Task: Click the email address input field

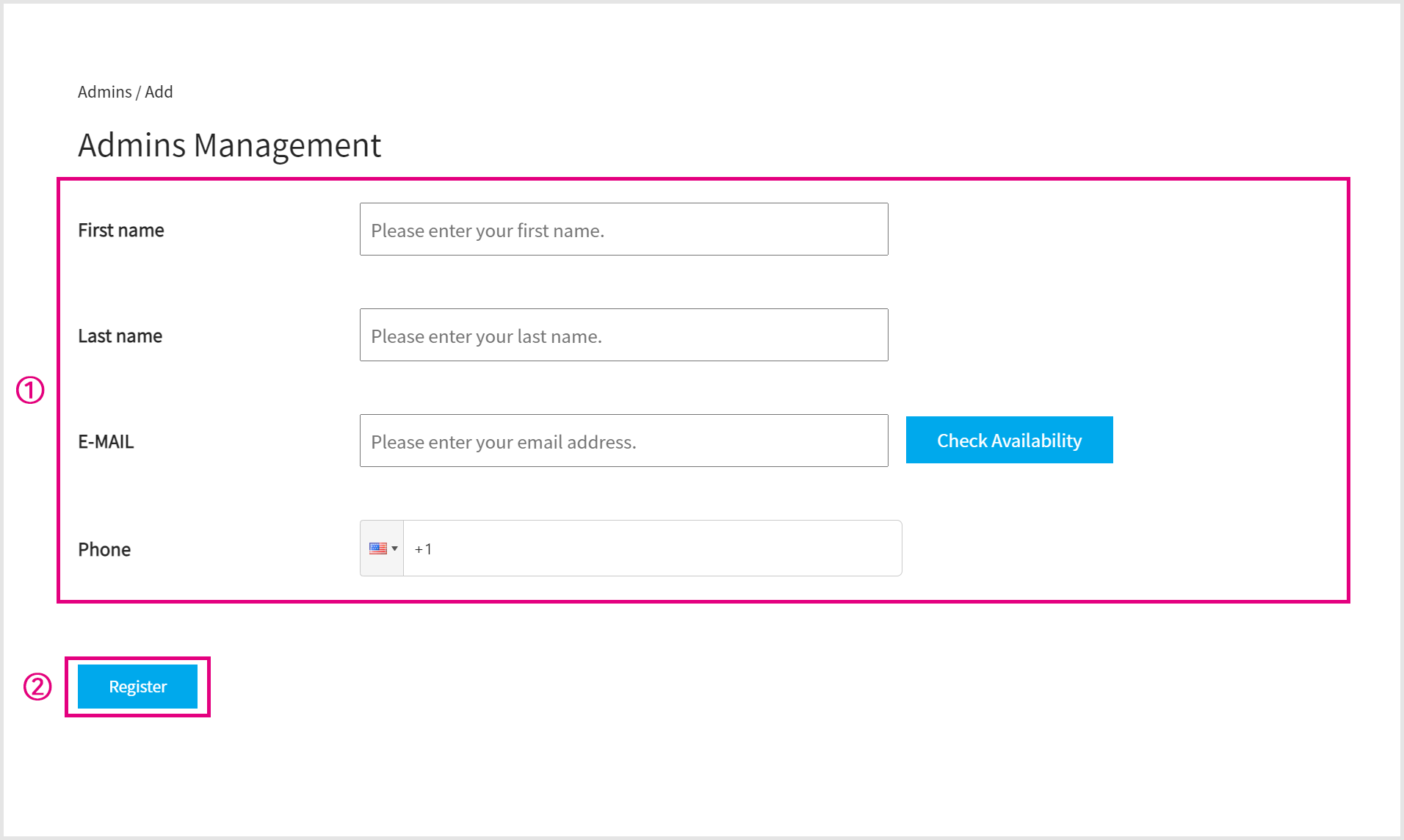Action: tap(623, 441)
